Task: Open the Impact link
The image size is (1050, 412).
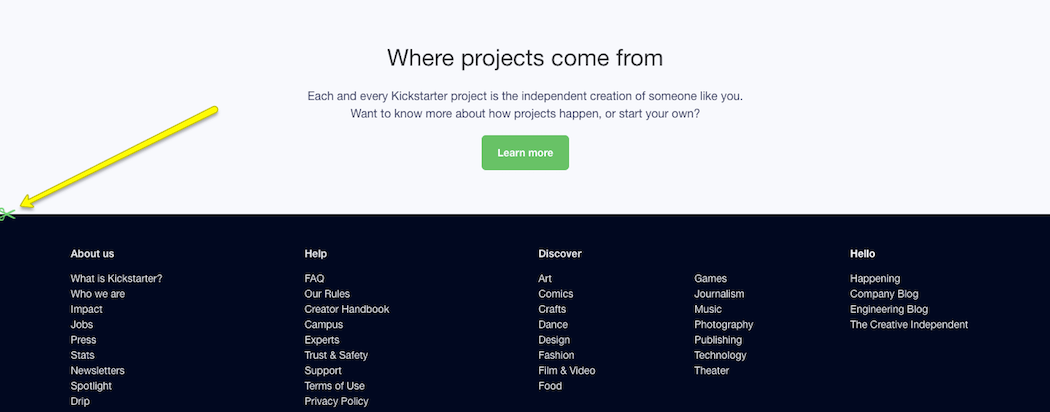Action: [x=86, y=310]
